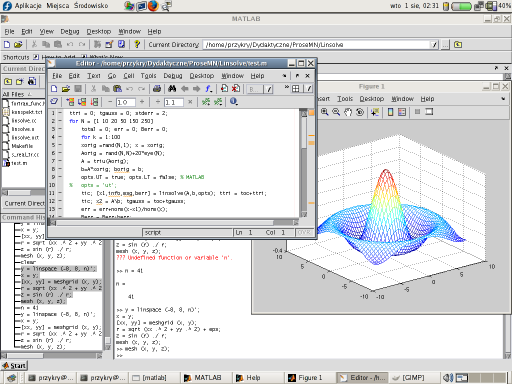Click the Profiler icon in MATLAB toolbar
This screenshot has width=512, height=384.
tap(121, 44)
